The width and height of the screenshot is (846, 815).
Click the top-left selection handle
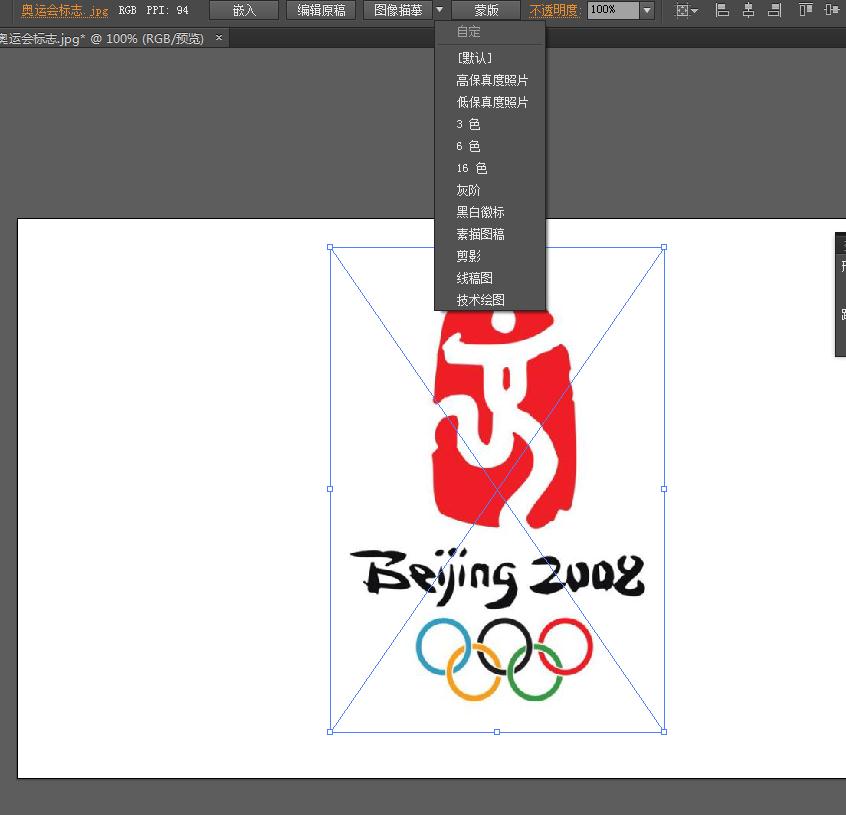tap(330, 247)
